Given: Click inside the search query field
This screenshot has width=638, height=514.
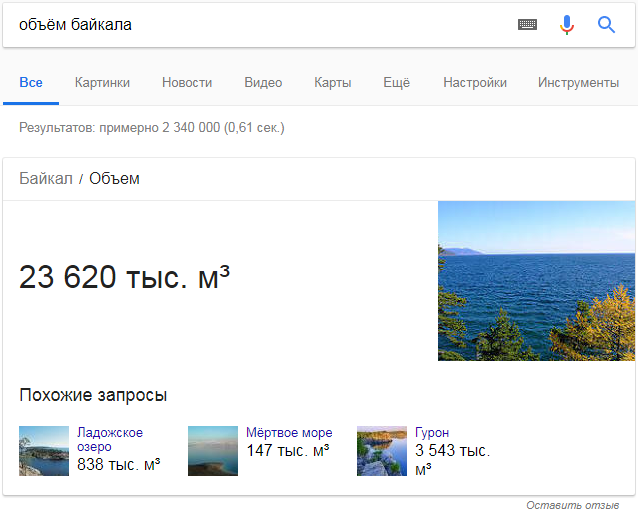Looking at the screenshot, I should (260, 25).
